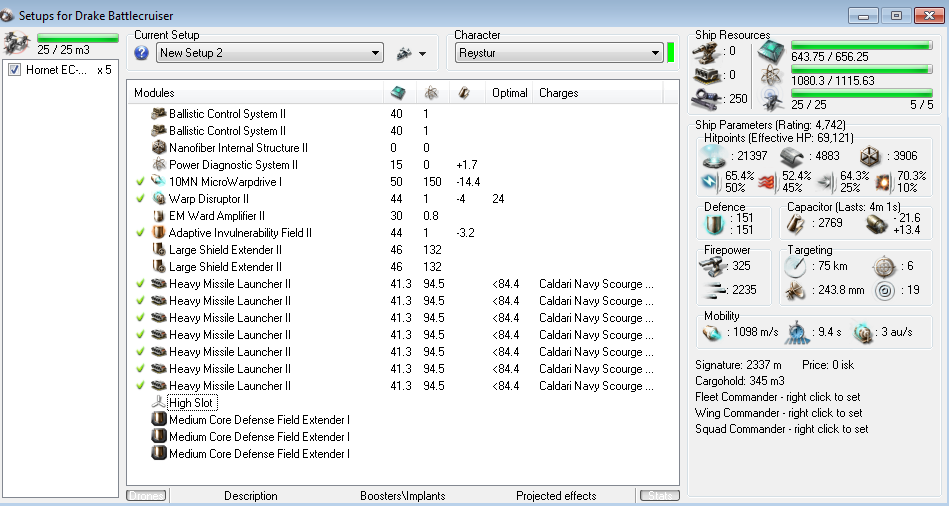Toggle checkmark on third Heavy Missile Launcher II

[140, 317]
